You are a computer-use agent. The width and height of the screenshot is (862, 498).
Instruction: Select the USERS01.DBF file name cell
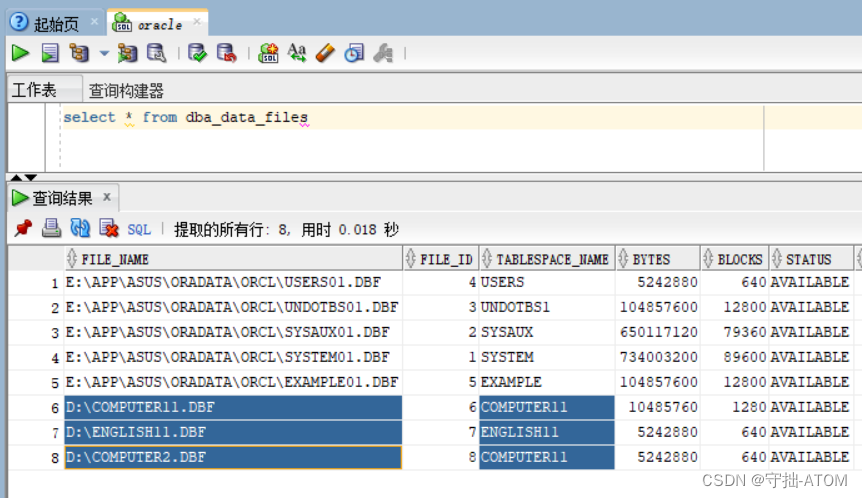(233, 283)
